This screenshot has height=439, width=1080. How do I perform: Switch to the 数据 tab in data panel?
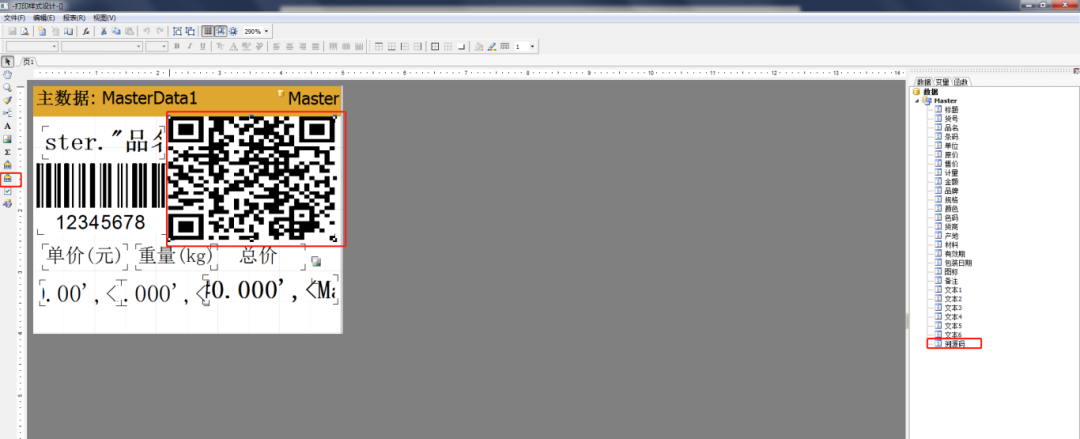(924, 82)
